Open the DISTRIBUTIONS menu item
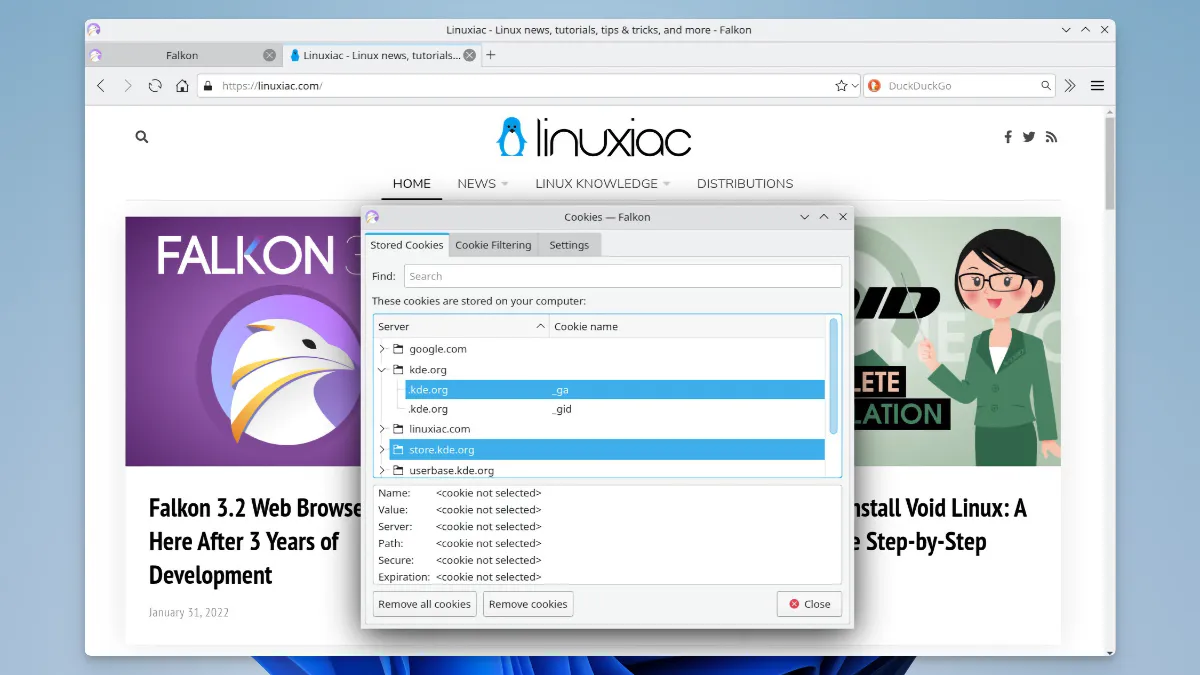Image resolution: width=1200 pixels, height=675 pixels. click(x=745, y=184)
